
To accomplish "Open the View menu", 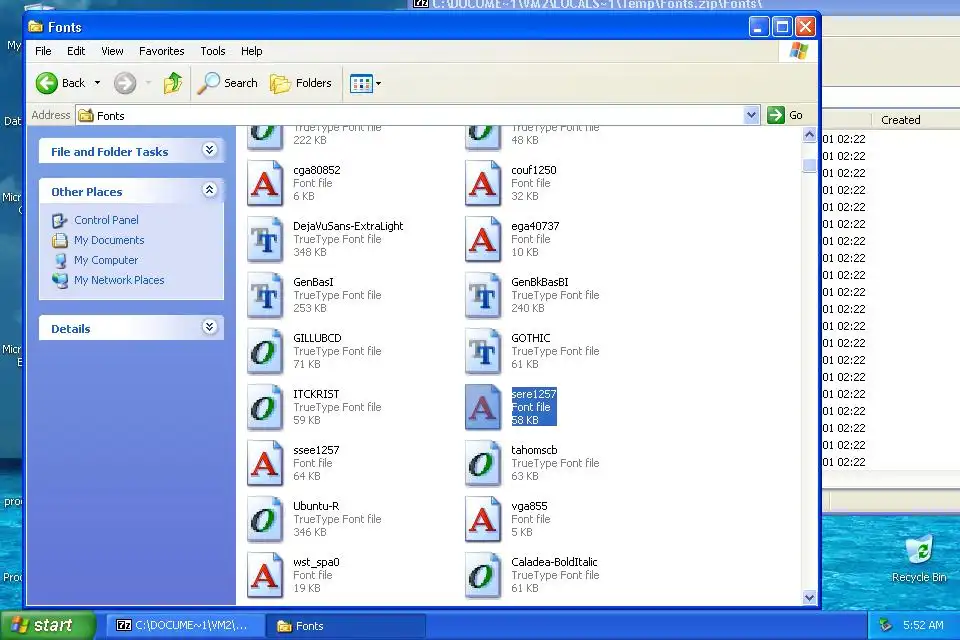I will coord(112,51).
